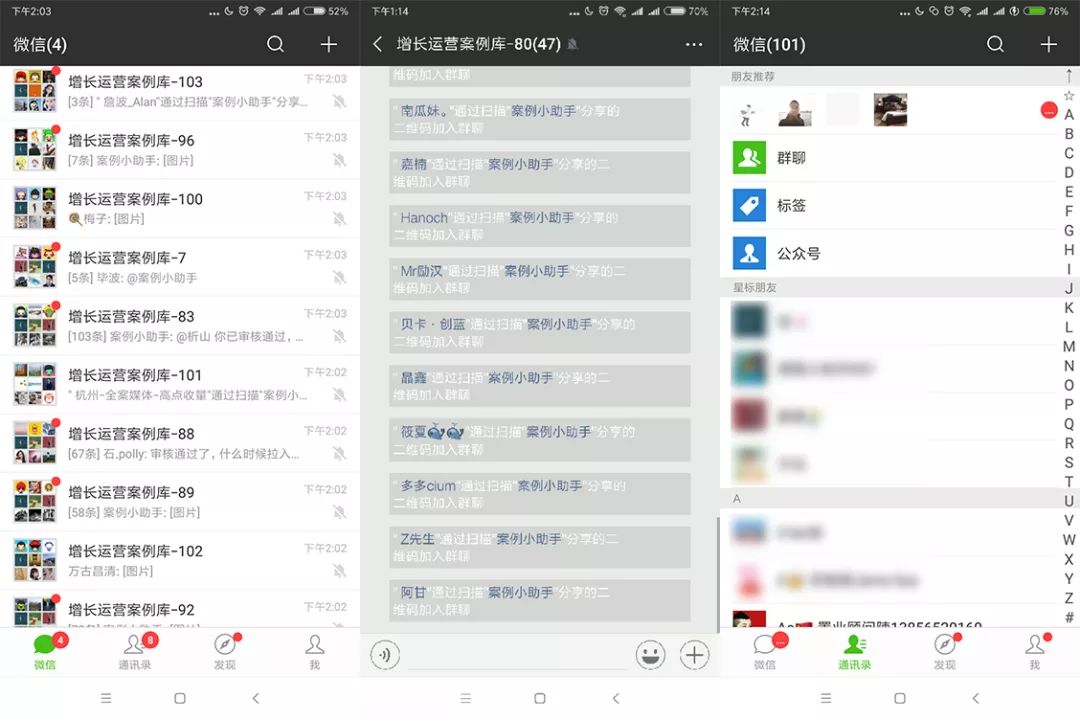This screenshot has height=720, width=1080.
Task: Switch to 发现 tab in left screen
Action: click(x=225, y=652)
